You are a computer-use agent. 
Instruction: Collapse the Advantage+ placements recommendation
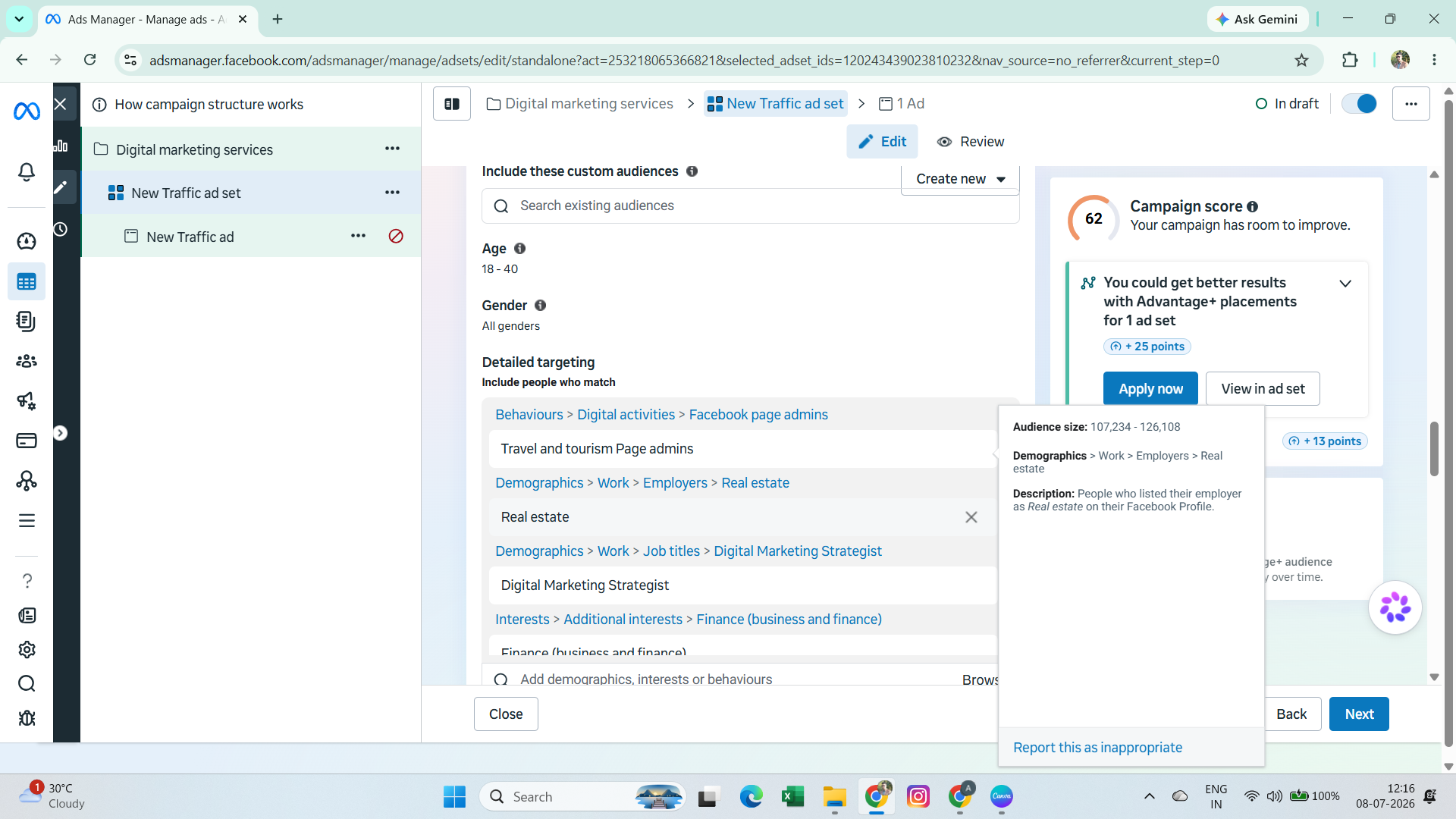[x=1345, y=284]
